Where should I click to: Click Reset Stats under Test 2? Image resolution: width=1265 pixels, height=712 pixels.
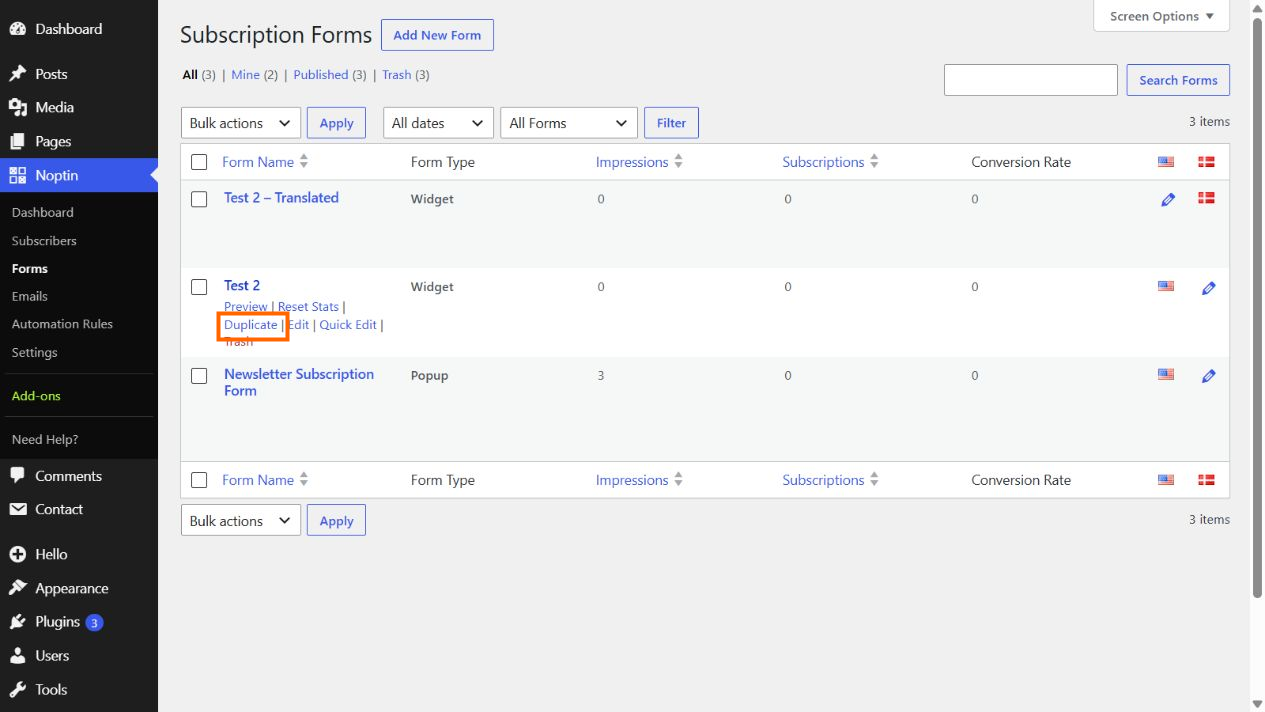point(308,307)
